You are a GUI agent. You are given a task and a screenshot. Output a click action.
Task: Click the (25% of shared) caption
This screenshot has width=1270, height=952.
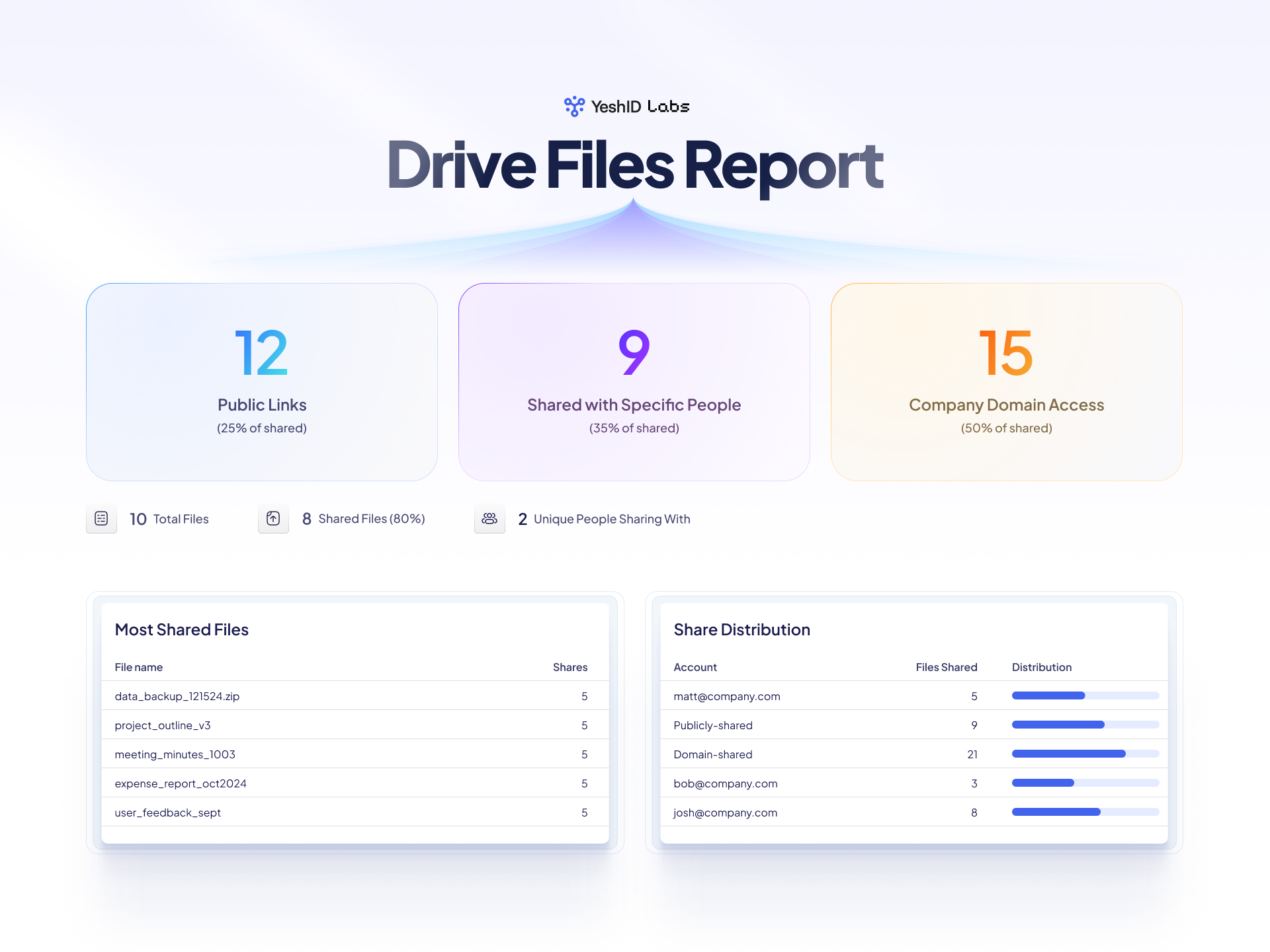click(262, 428)
